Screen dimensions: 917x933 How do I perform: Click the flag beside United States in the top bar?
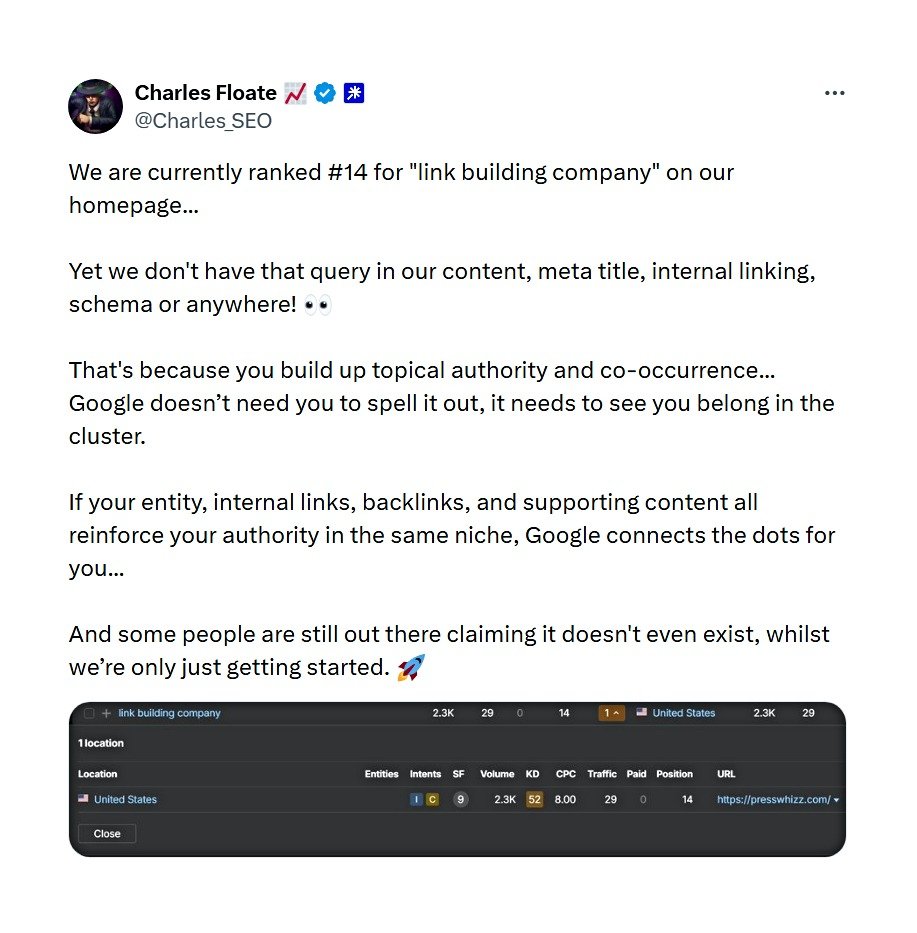(x=642, y=713)
